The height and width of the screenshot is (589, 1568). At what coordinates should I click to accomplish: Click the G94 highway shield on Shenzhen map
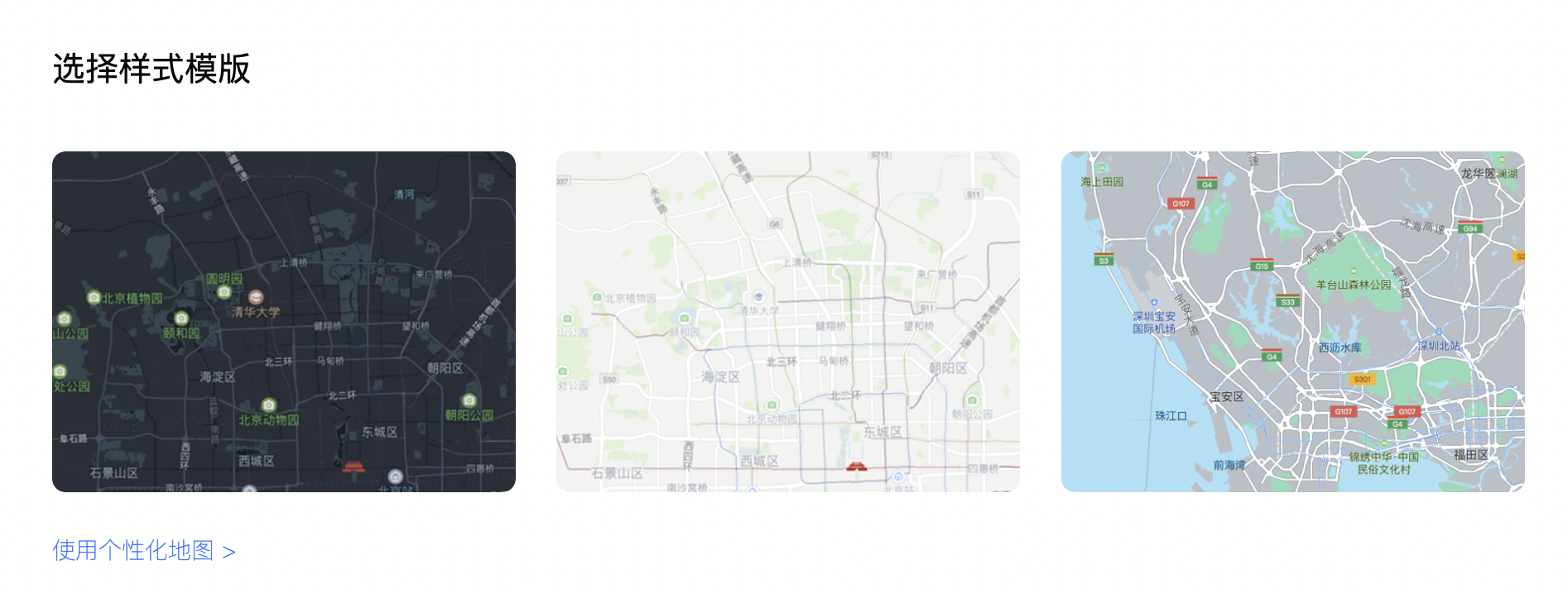1469,227
